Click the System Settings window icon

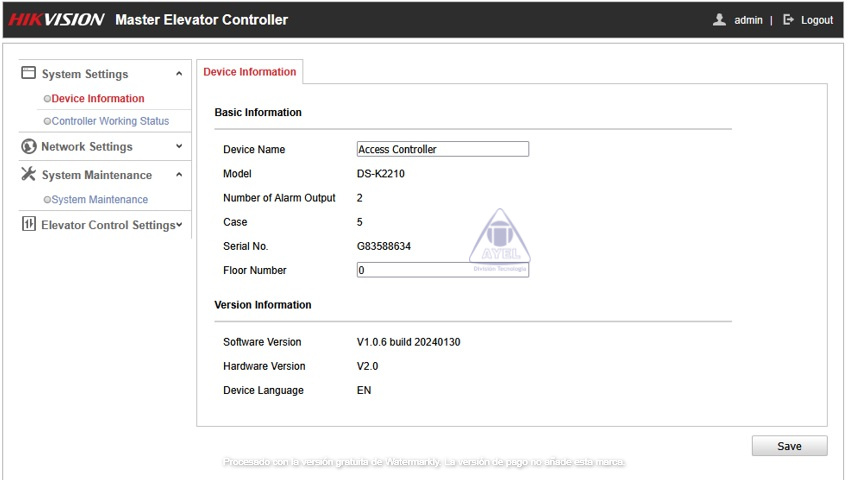[28, 74]
